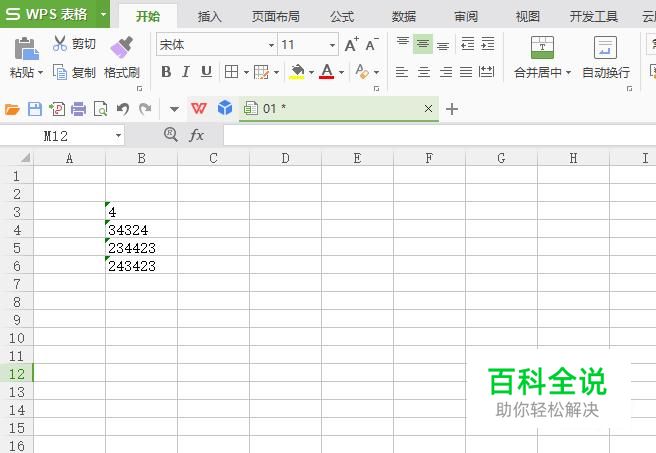
Task: Toggle bold formatting
Action: tap(166, 72)
